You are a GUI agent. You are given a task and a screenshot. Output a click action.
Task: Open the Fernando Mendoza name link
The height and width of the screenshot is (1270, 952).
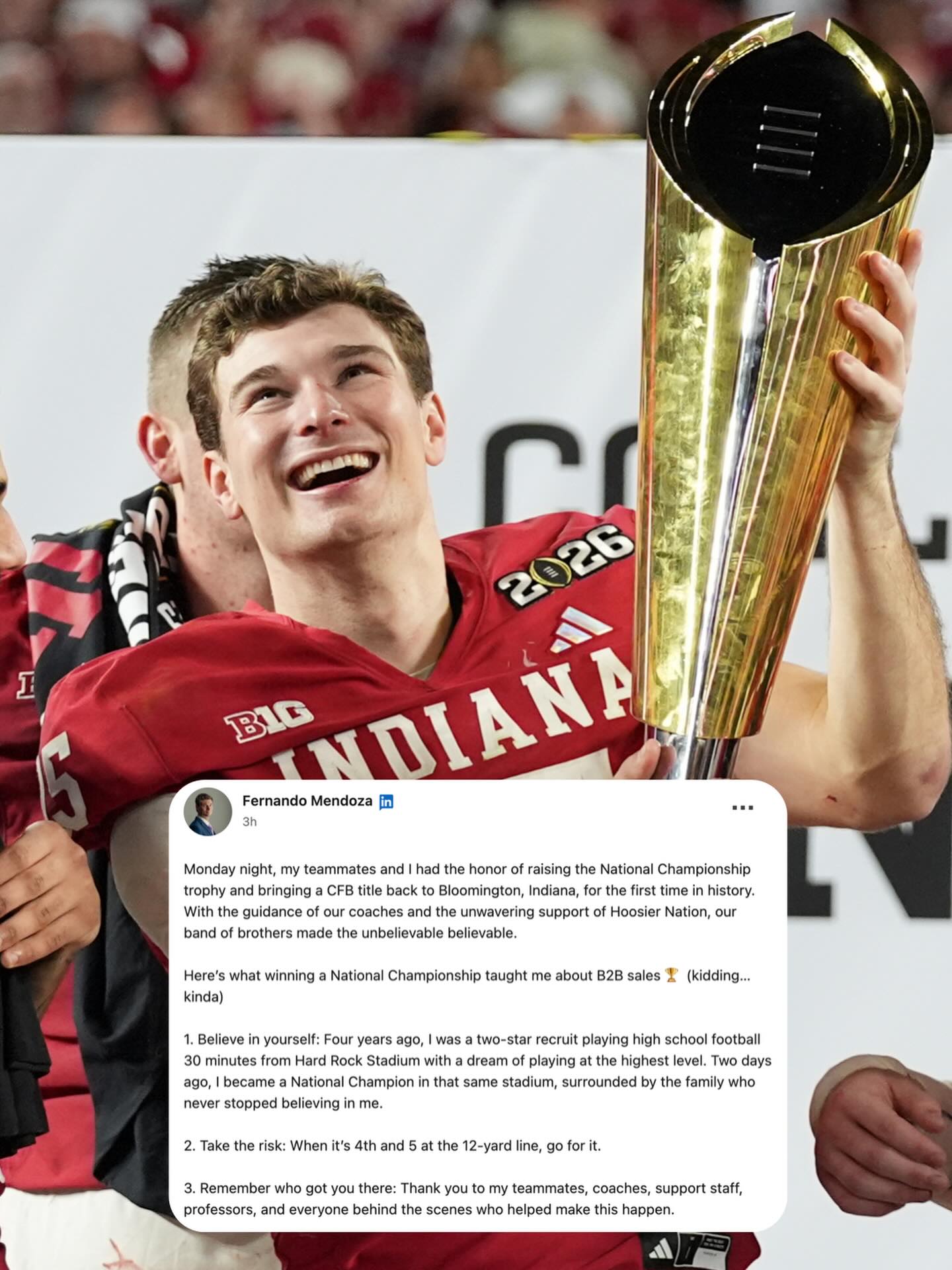point(307,801)
